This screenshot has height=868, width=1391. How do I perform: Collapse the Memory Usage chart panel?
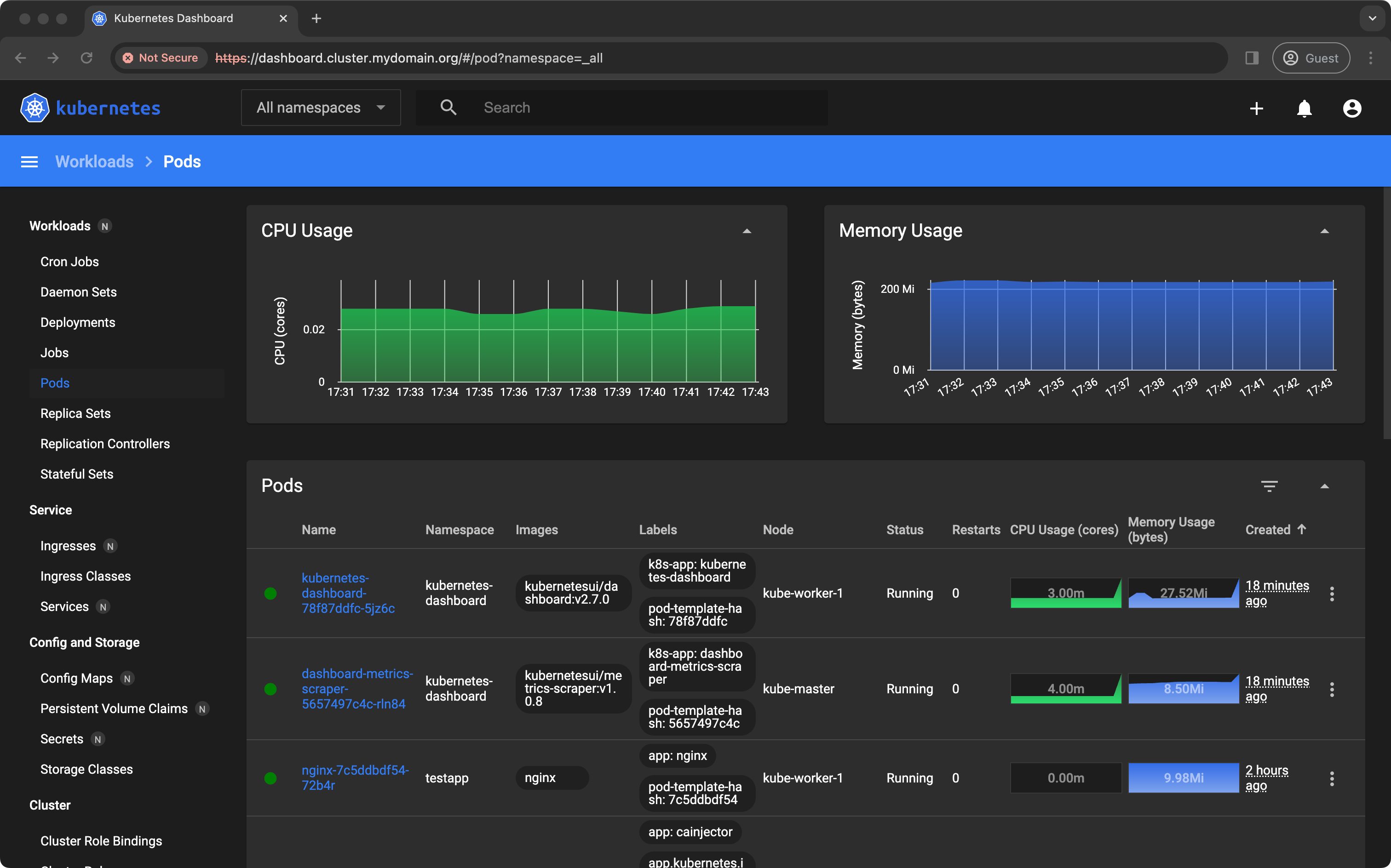click(1325, 231)
